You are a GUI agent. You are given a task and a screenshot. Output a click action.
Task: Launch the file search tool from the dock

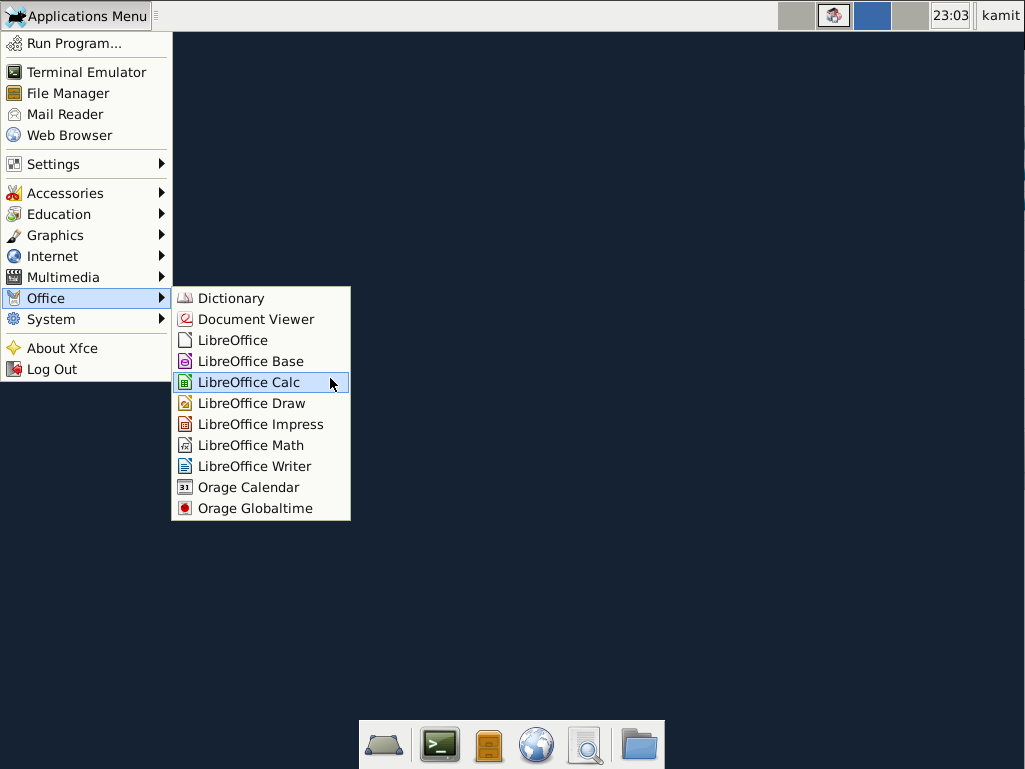click(585, 744)
